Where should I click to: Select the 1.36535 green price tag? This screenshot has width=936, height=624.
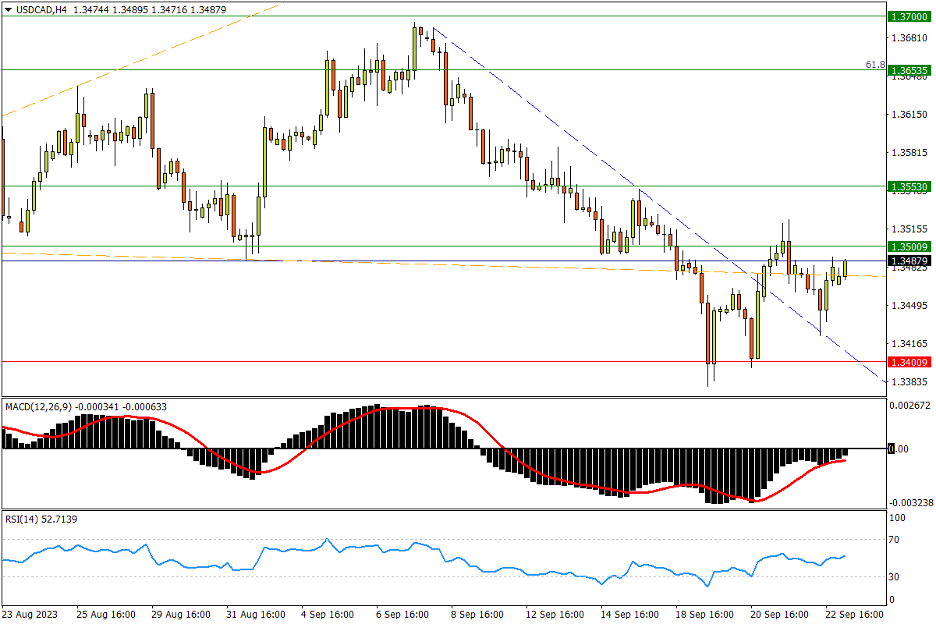910,70
